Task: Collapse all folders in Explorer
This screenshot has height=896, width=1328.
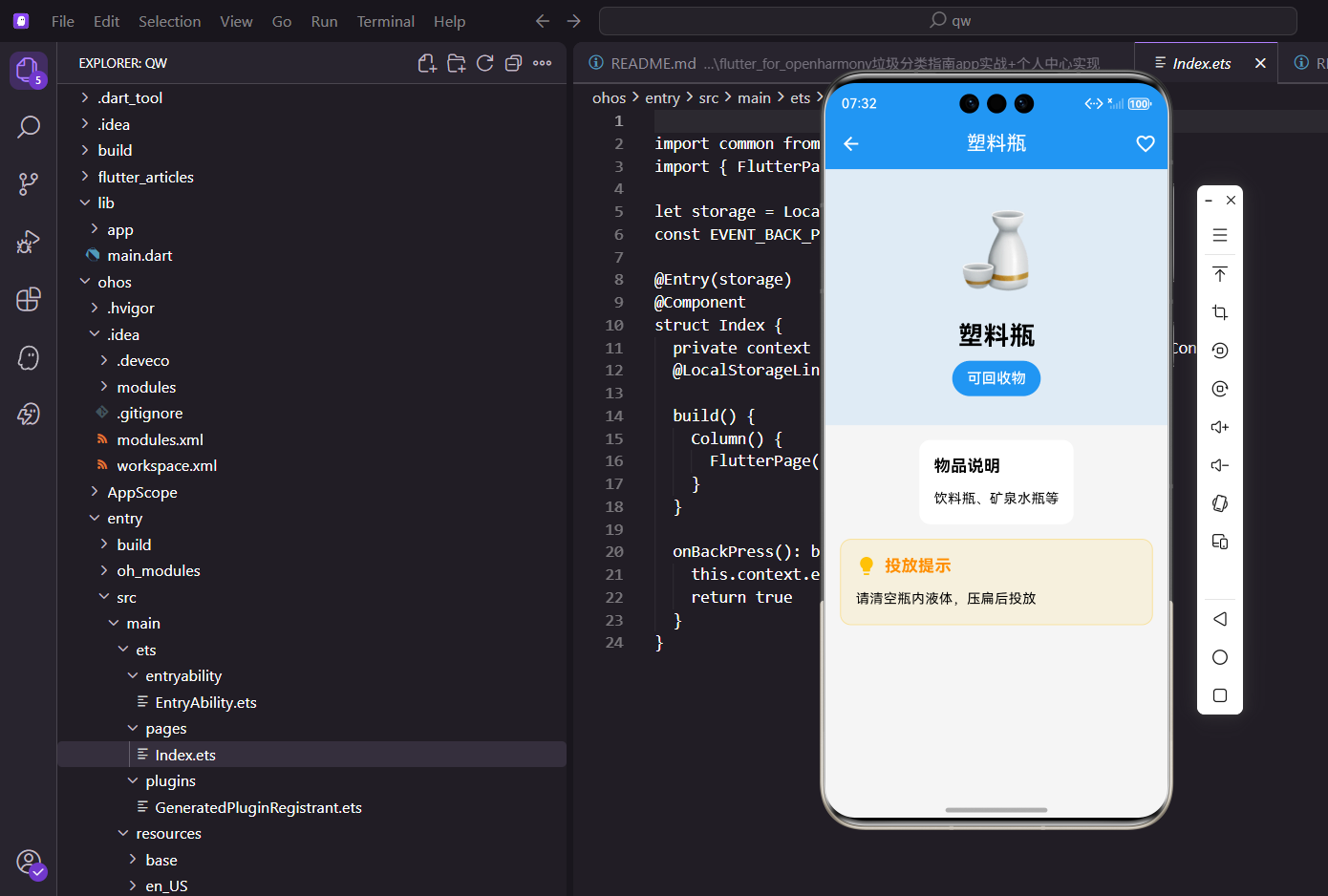Action: coord(513,63)
